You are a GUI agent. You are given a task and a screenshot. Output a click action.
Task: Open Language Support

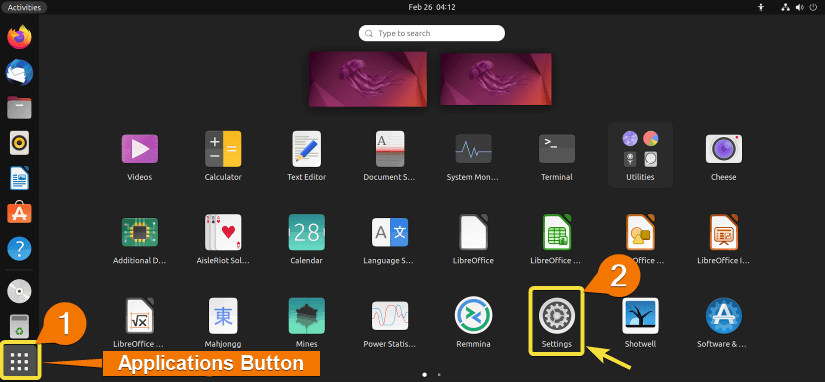click(390, 232)
